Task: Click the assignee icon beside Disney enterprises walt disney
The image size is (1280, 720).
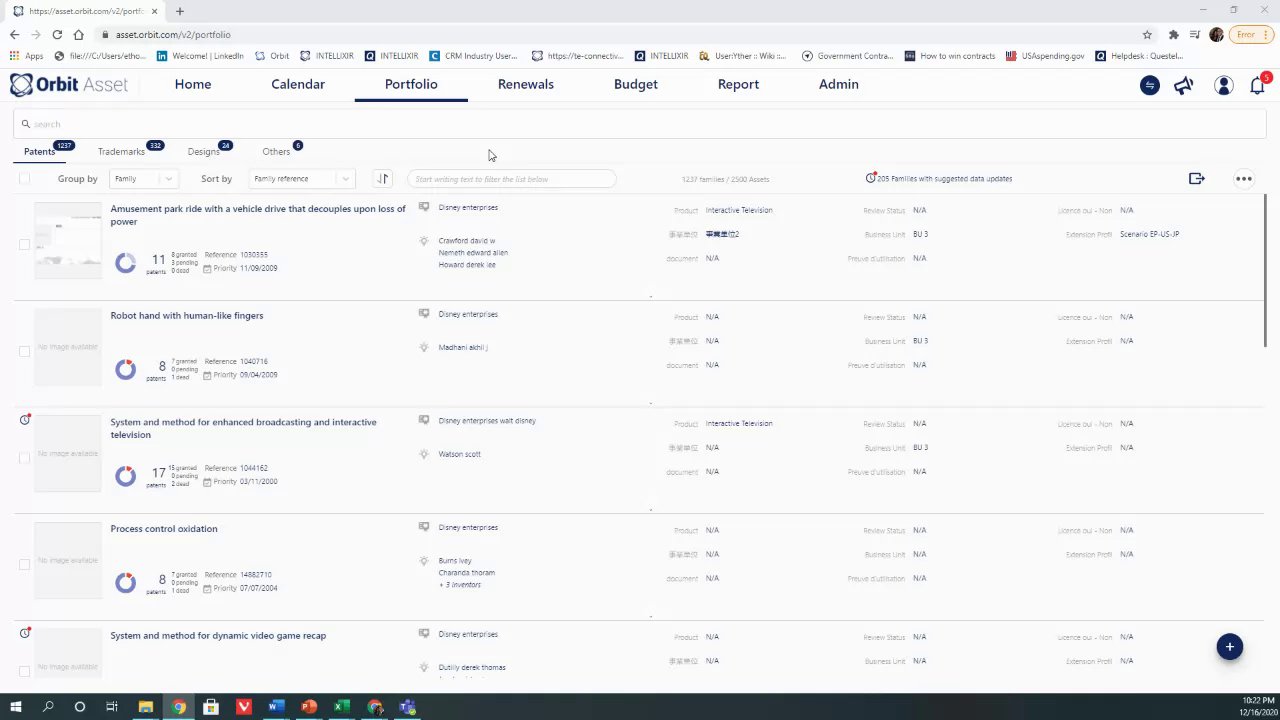Action: [424, 420]
